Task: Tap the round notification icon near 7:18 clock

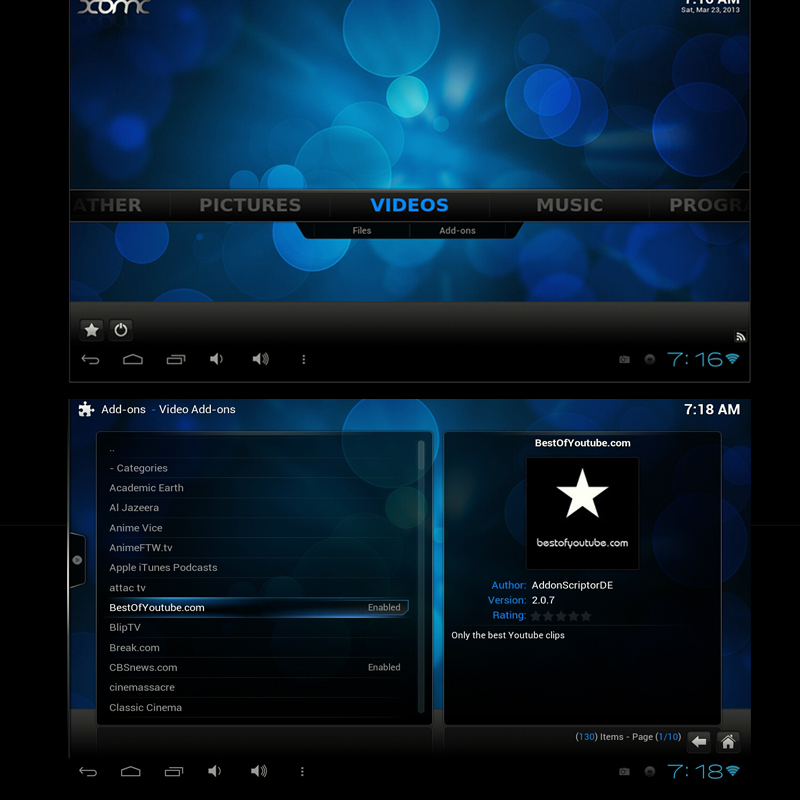Action: 649,771
